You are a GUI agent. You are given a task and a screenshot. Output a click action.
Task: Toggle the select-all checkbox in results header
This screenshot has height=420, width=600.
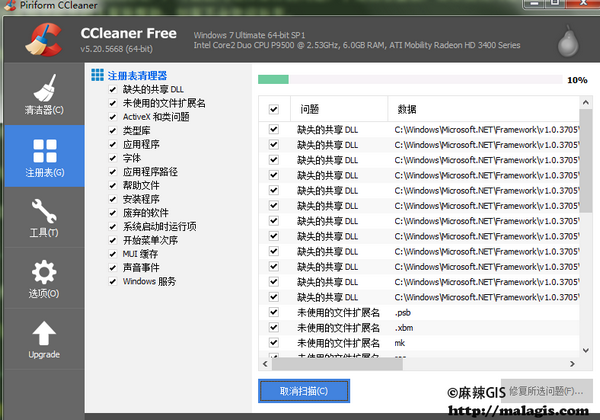[x=274, y=109]
